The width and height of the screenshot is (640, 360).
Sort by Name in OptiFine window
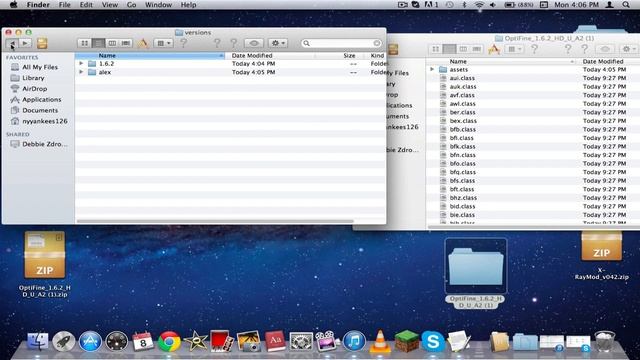pos(502,61)
